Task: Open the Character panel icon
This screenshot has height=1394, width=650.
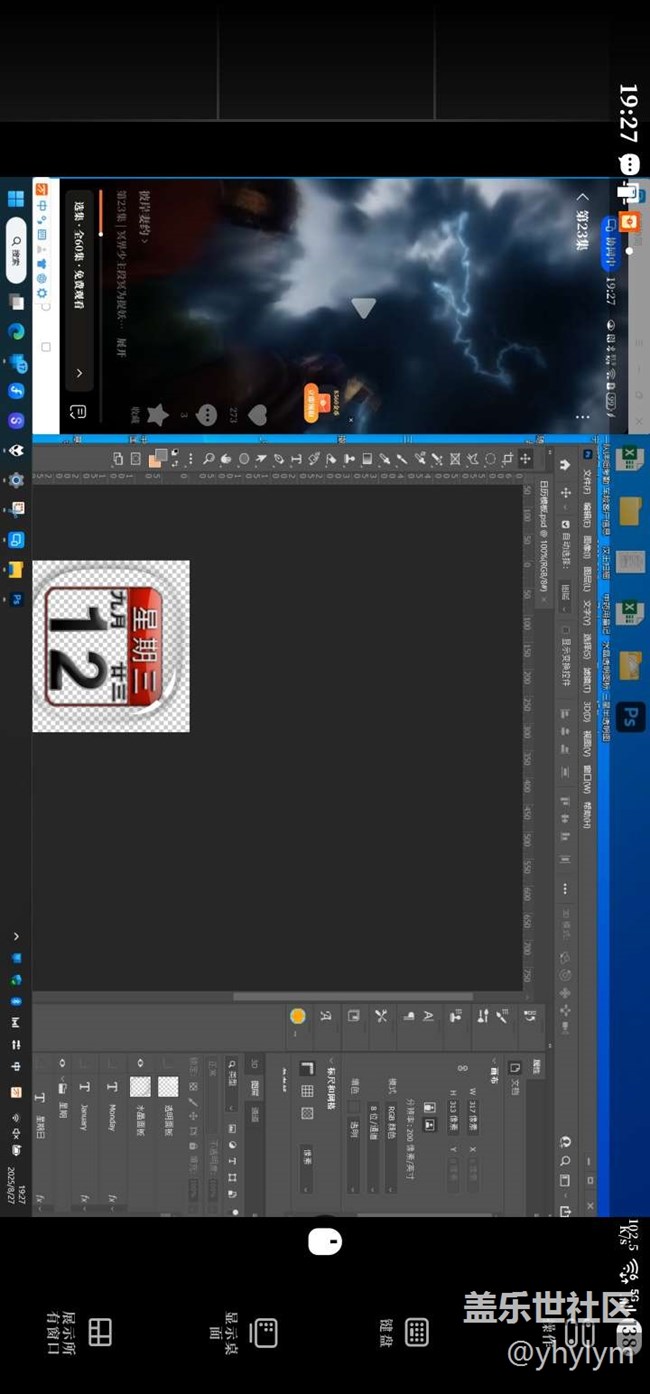Action: click(428, 1015)
